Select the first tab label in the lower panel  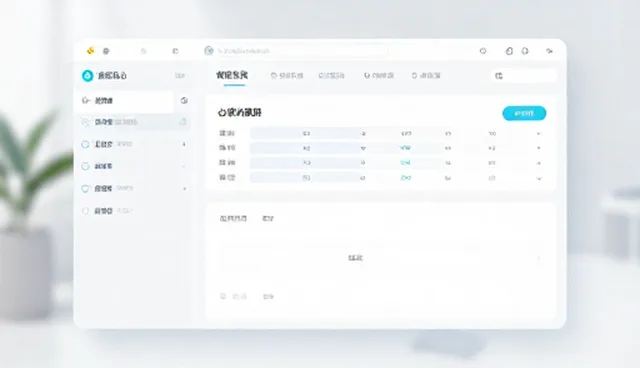tap(233, 218)
